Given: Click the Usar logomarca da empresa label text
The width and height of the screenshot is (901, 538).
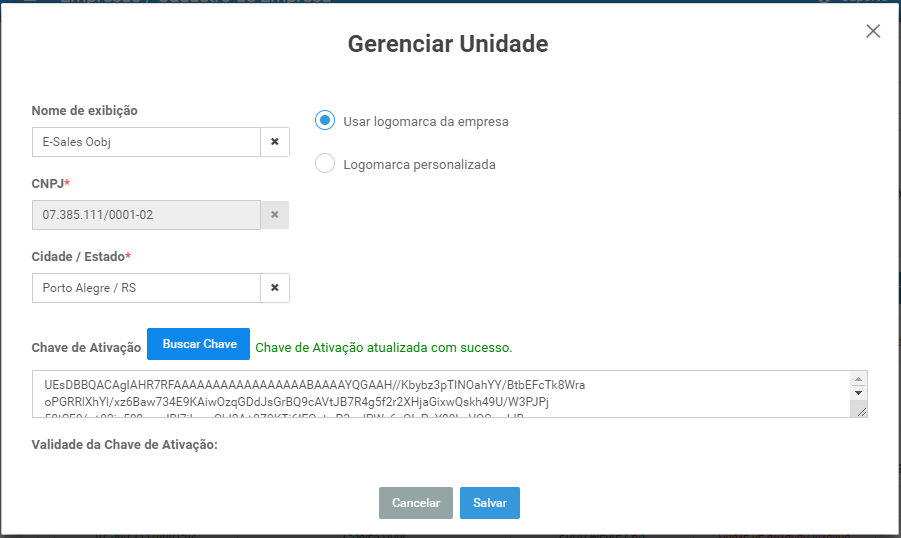Looking at the screenshot, I should coord(426,122).
